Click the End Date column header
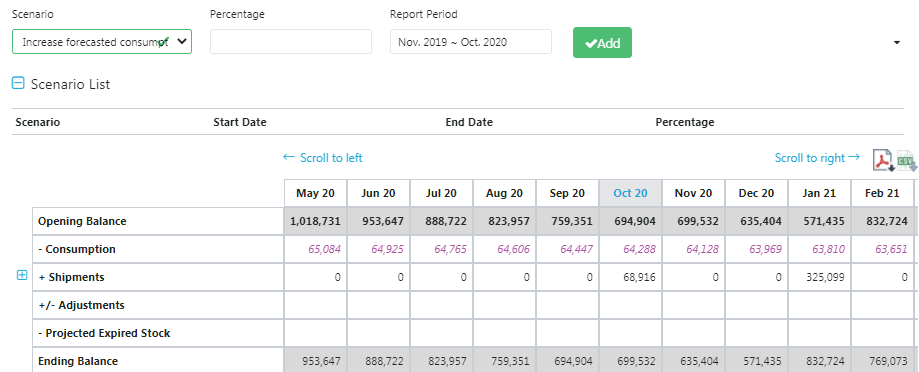 469,122
